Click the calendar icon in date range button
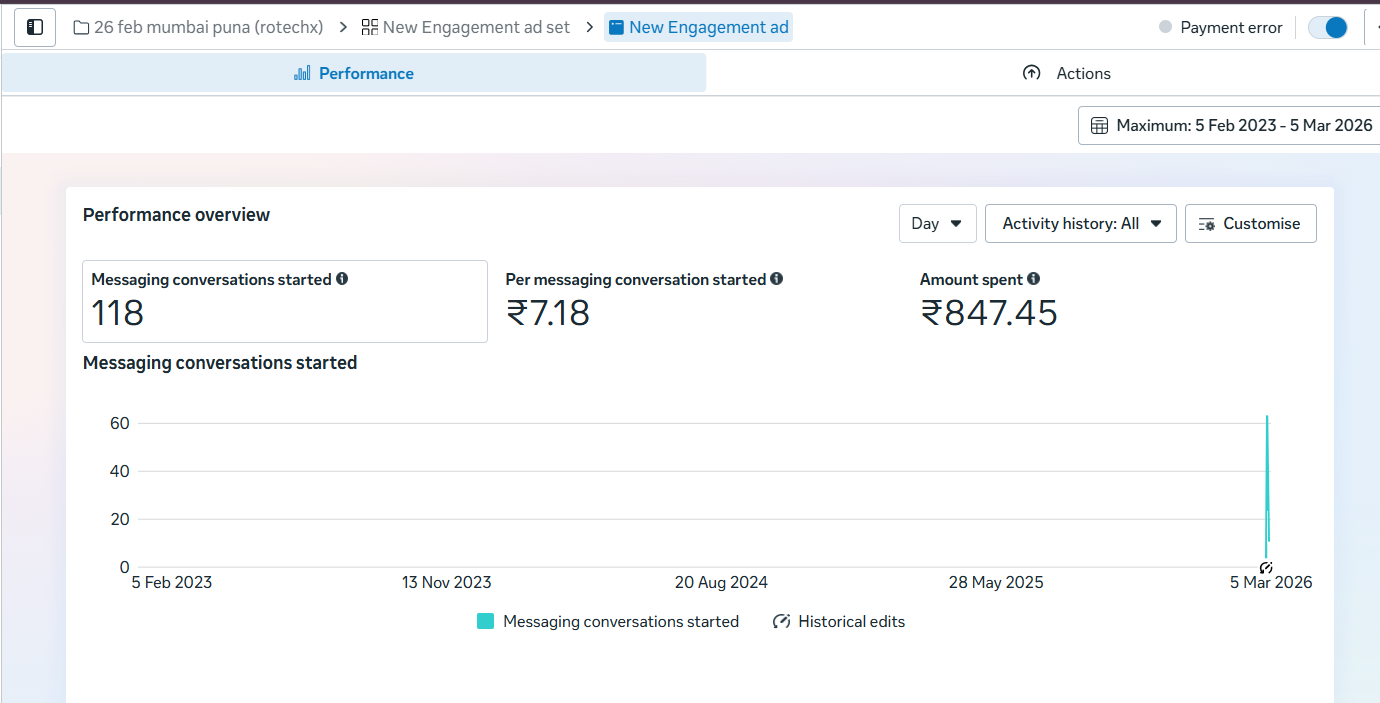The height and width of the screenshot is (703, 1380). tap(1099, 125)
